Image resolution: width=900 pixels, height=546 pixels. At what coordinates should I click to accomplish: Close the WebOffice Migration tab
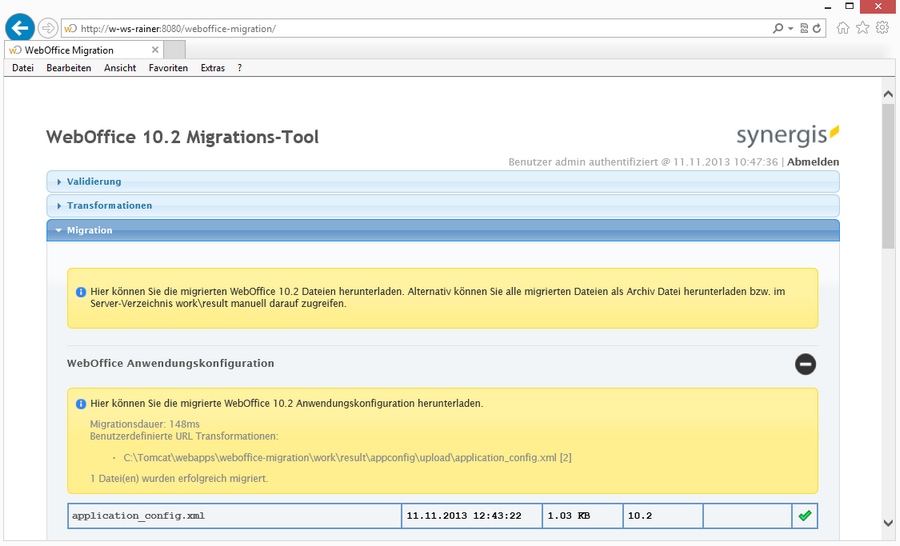pyautogui.click(x=155, y=50)
